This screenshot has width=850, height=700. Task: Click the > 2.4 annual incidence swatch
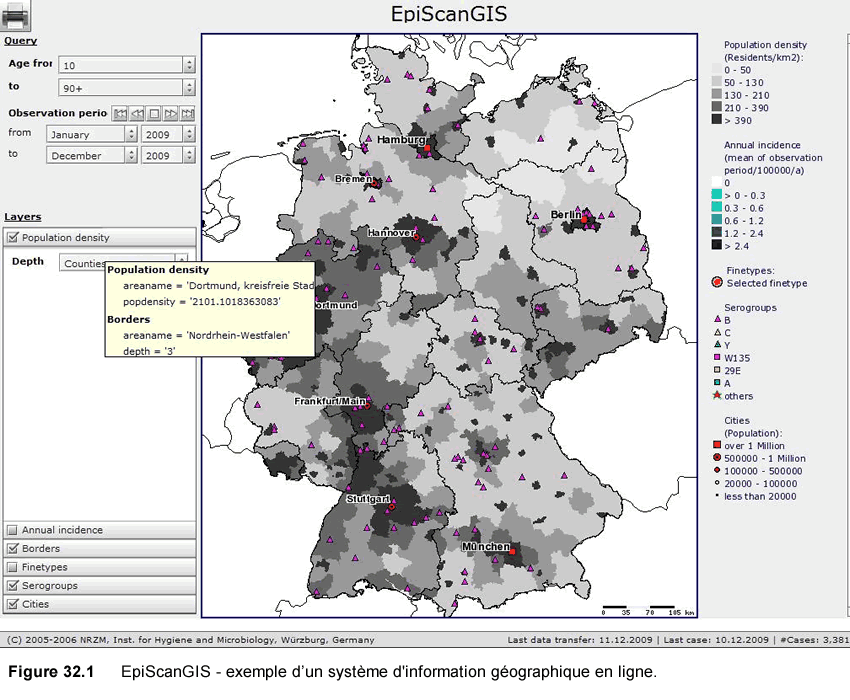tap(717, 245)
